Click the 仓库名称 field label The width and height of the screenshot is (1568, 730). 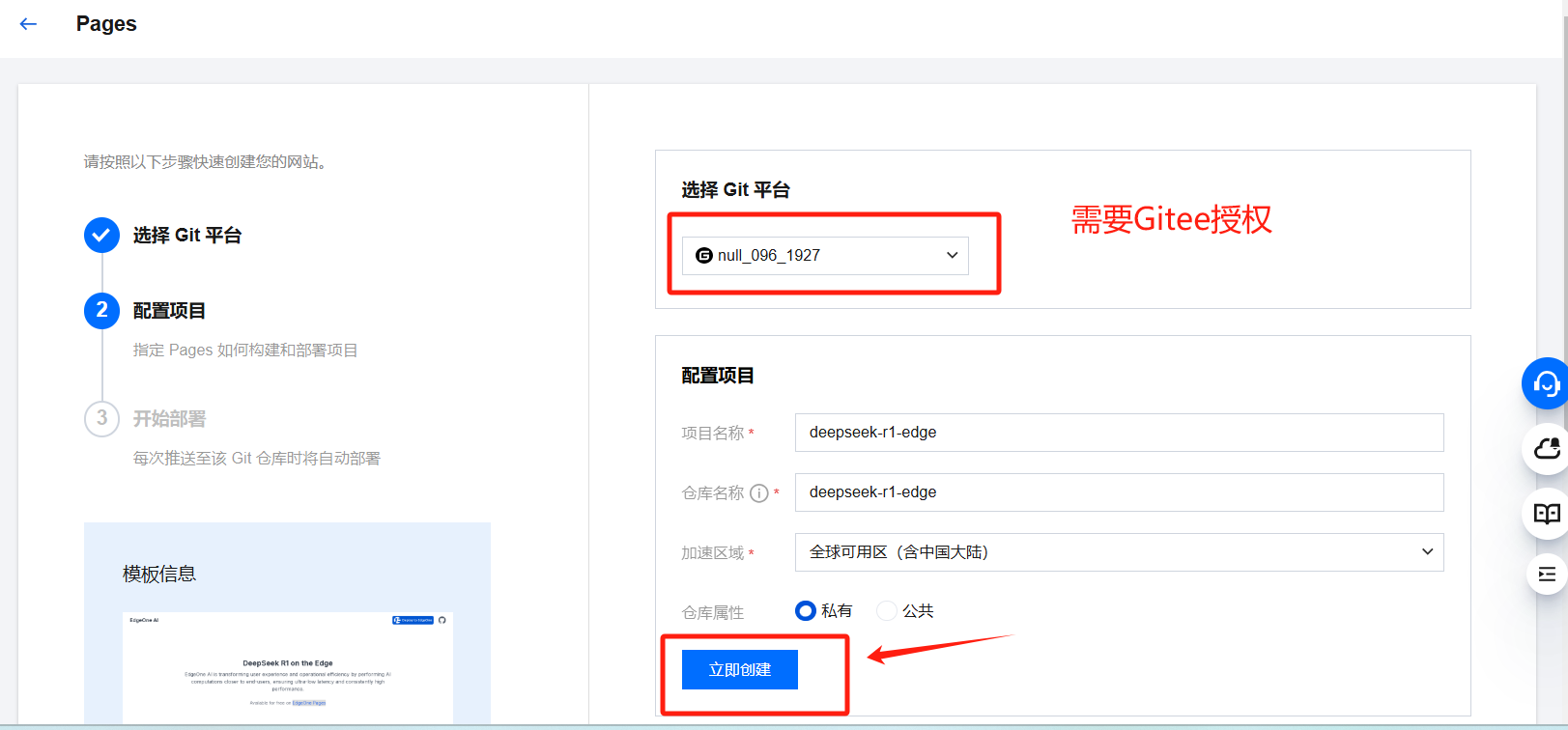(x=713, y=493)
